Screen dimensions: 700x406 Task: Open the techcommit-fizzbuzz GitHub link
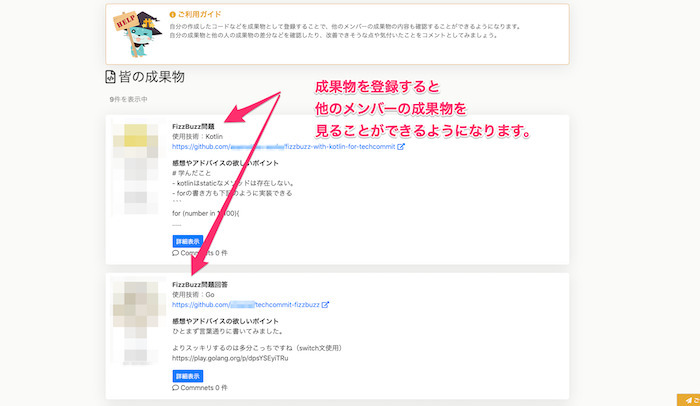(x=246, y=305)
